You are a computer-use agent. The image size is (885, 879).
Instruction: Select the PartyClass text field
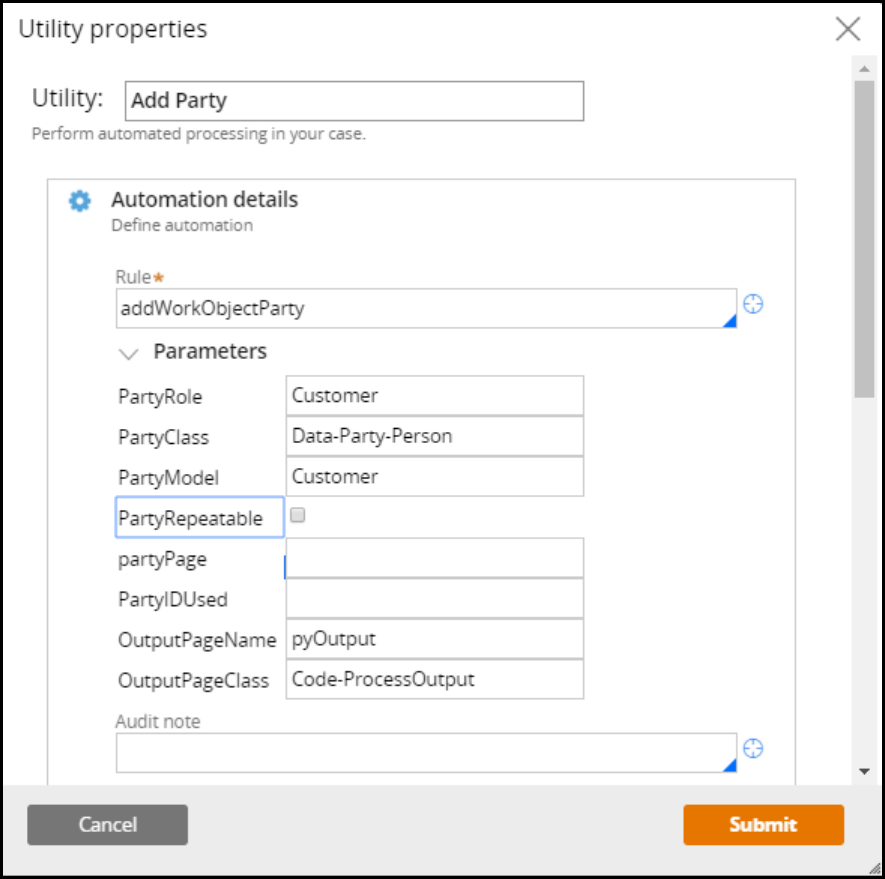[434, 436]
